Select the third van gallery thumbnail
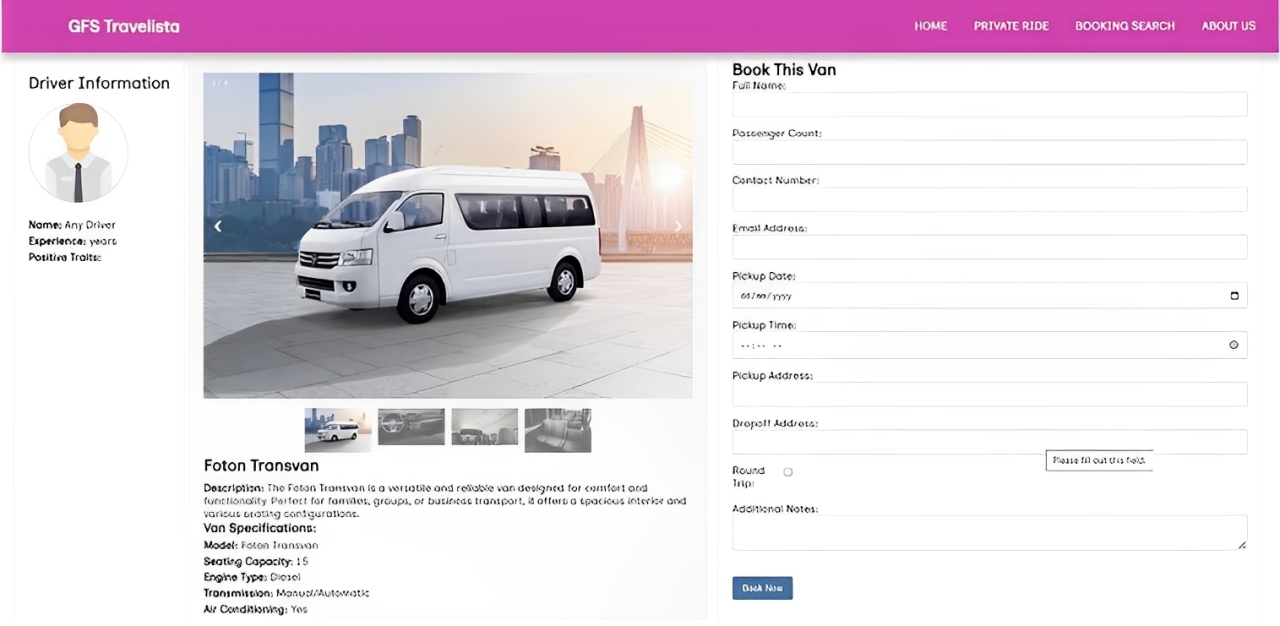Viewport: 1280px width, 626px height. tap(484, 427)
